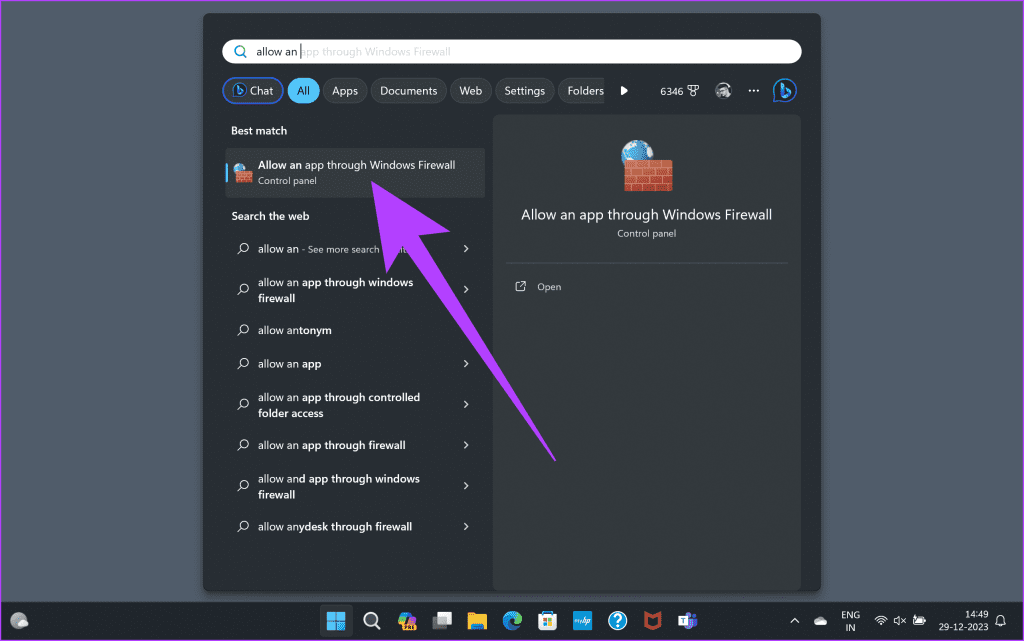Image resolution: width=1024 pixels, height=641 pixels.
Task: Switch to the Settings search filter tab
Action: click(x=524, y=90)
